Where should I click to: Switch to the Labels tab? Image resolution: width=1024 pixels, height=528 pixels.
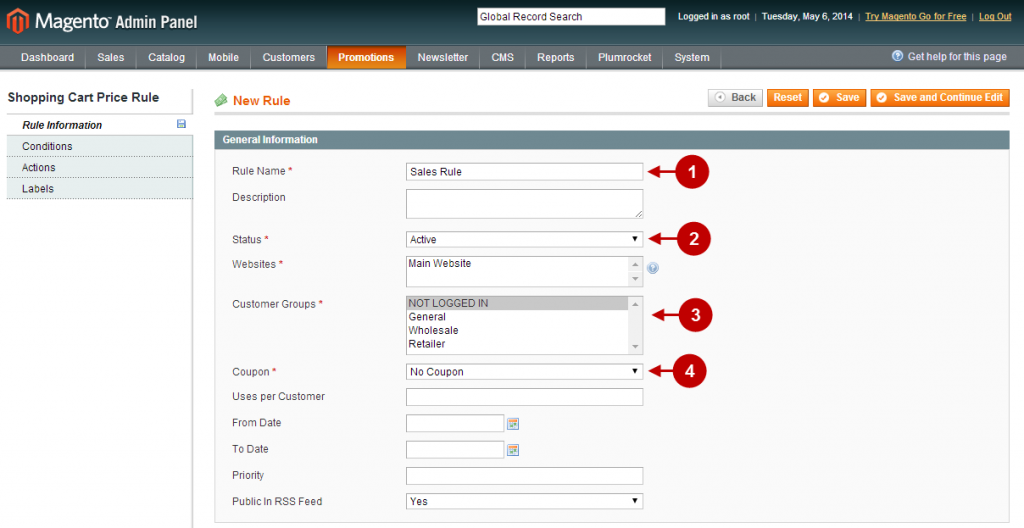100,188
